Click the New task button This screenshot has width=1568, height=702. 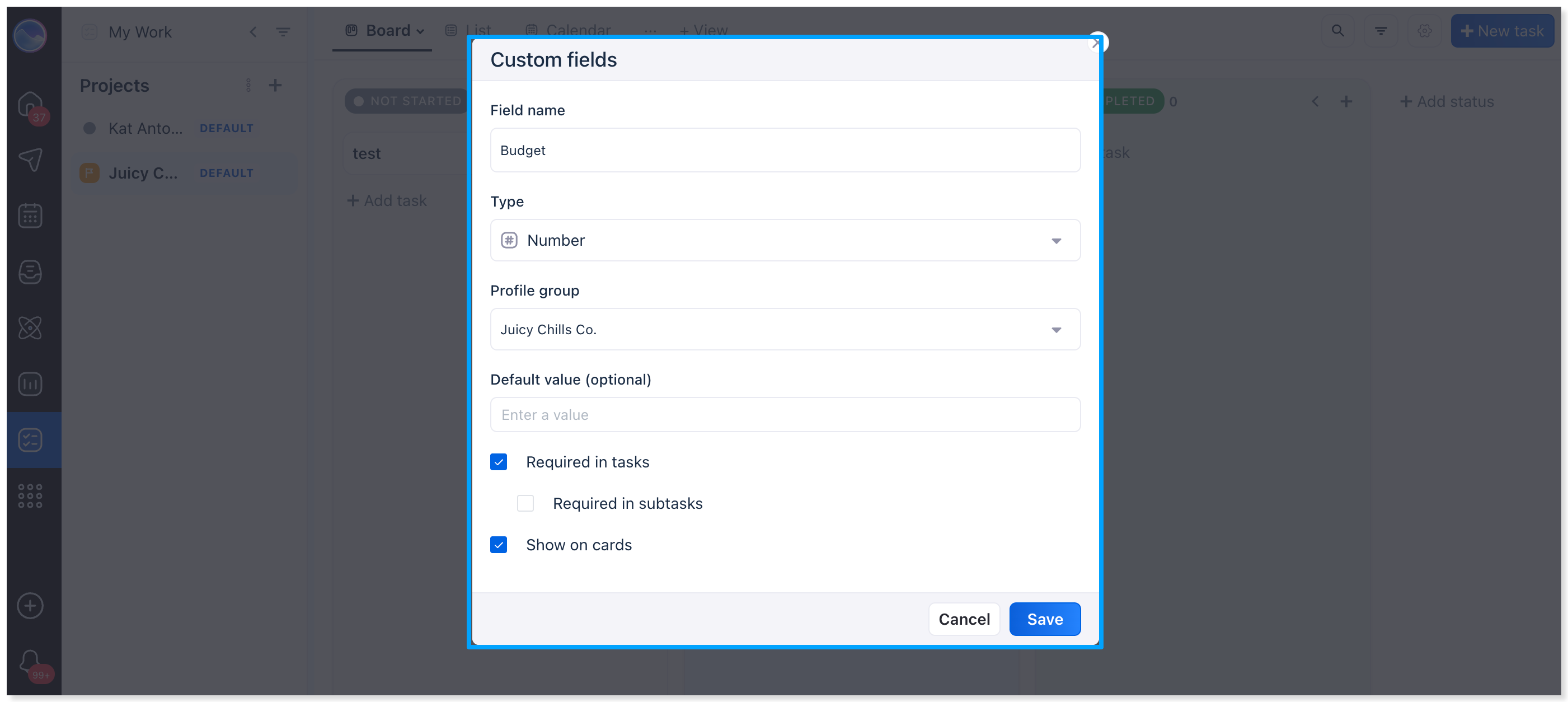pos(1501,30)
